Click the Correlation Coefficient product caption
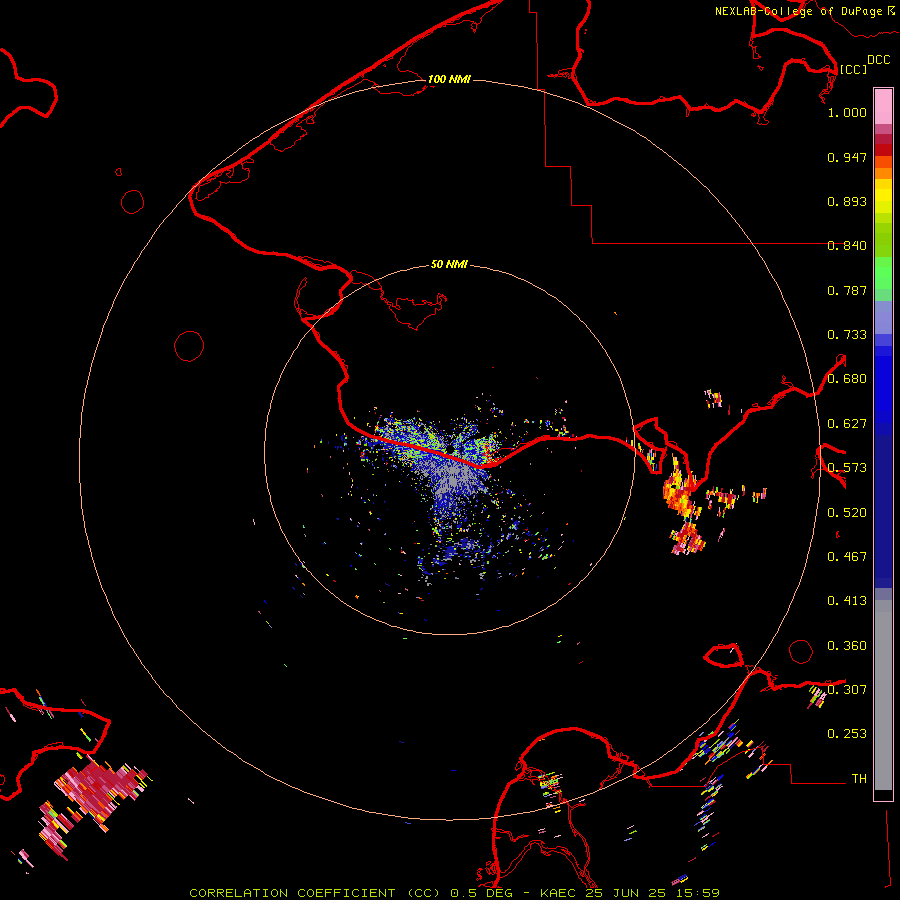This screenshot has width=900, height=900. point(454,893)
